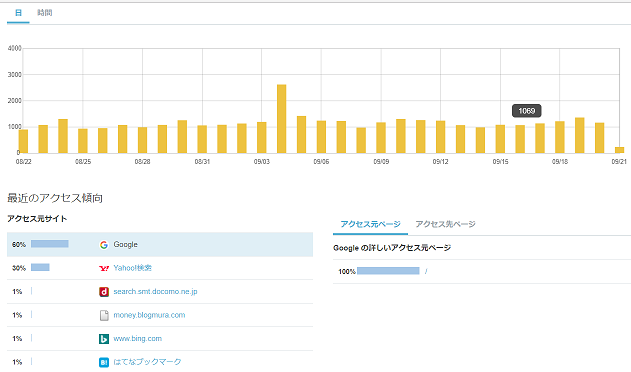Click the '1%' value in money.blogmura.com row
The height and width of the screenshot is (372, 631).
coord(17,315)
